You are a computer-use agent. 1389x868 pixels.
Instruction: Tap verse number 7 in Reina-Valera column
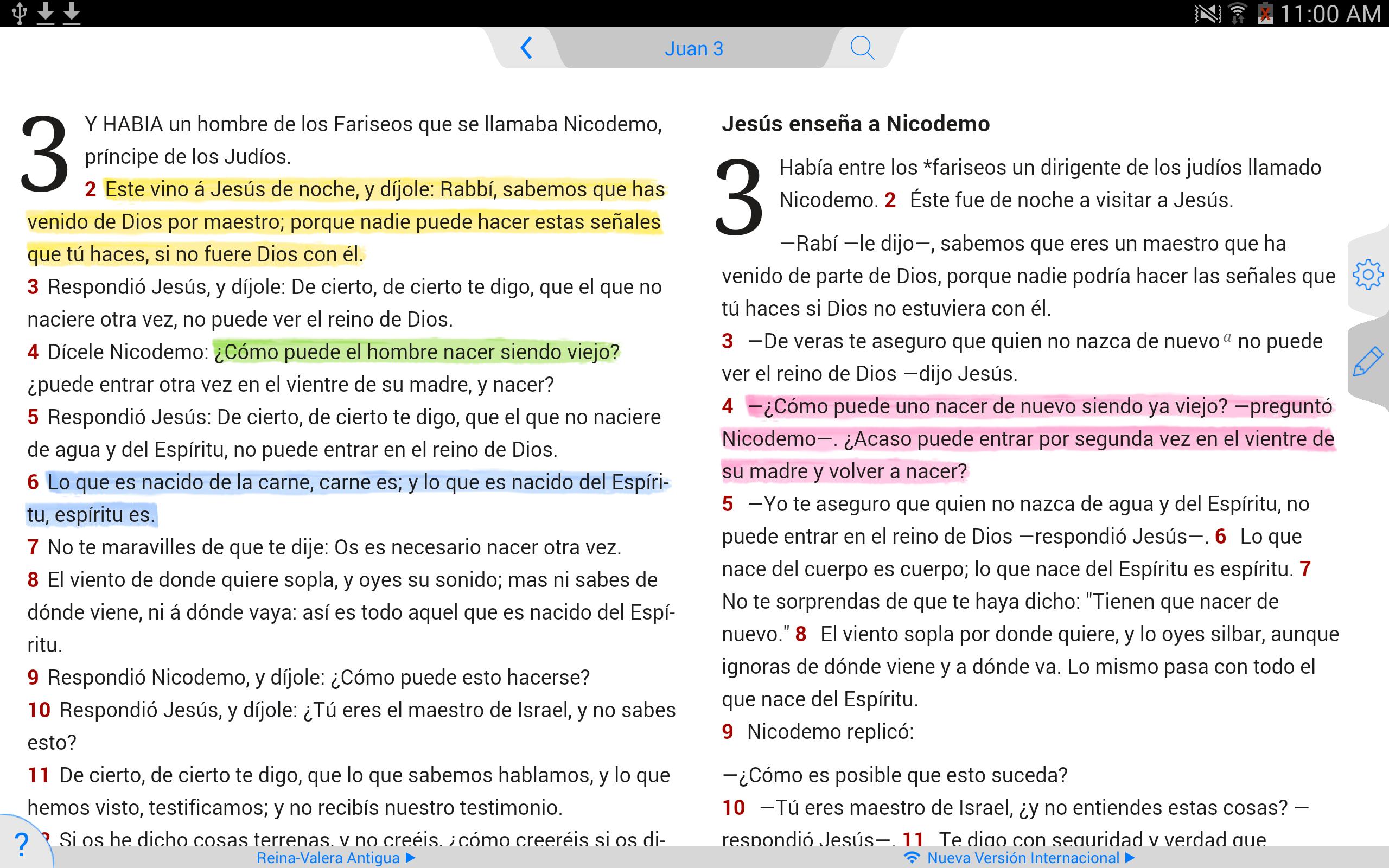coord(33,547)
